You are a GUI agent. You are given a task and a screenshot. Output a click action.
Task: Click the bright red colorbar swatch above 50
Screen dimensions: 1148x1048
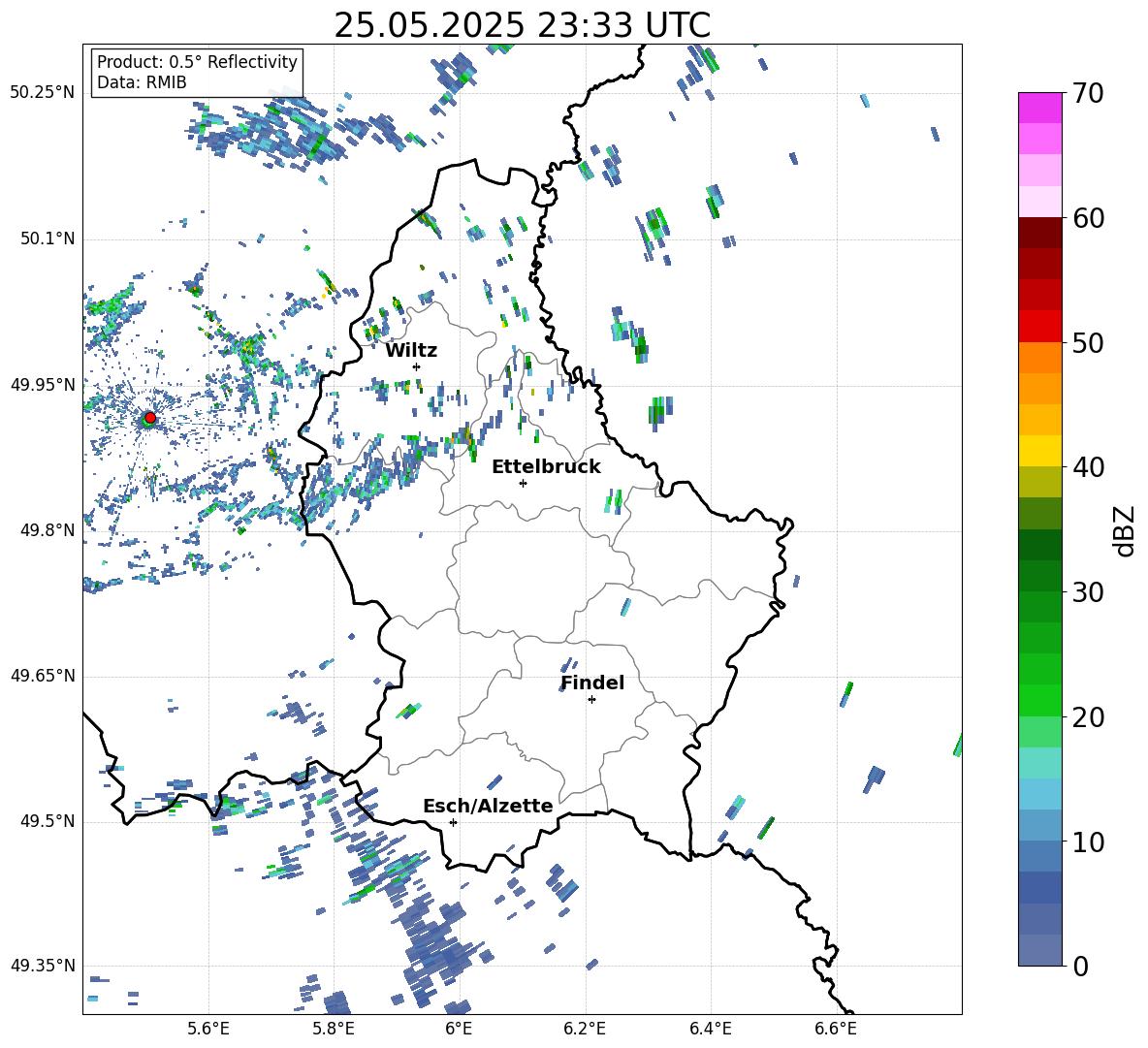[x=1039, y=327]
